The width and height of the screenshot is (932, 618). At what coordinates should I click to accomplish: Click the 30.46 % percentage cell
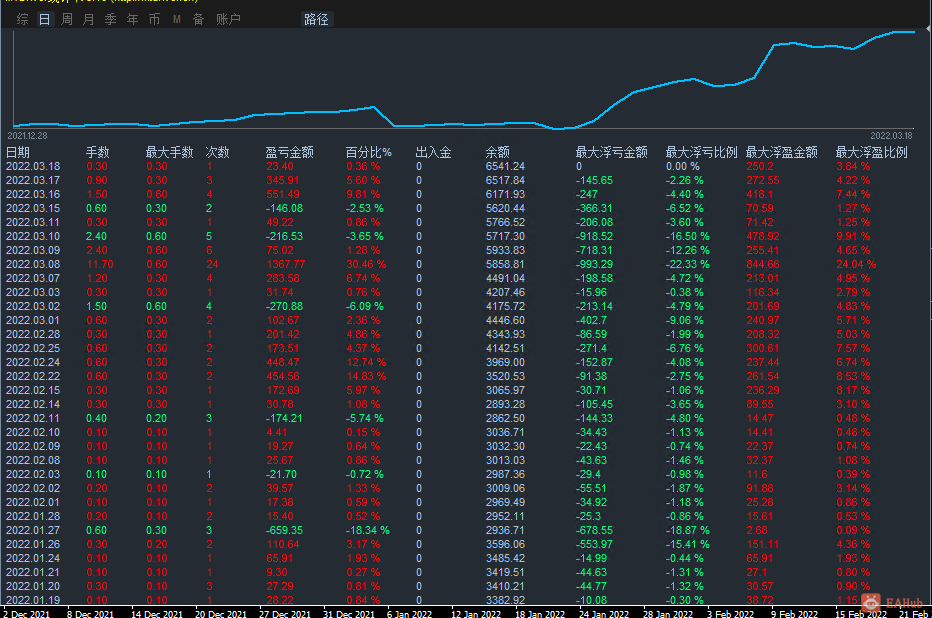click(366, 264)
